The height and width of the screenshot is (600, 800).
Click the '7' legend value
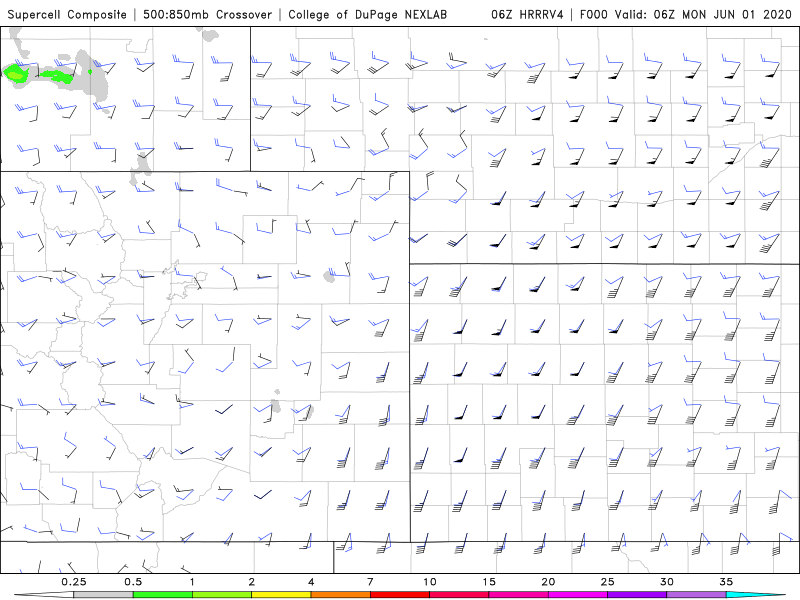[x=370, y=582]
